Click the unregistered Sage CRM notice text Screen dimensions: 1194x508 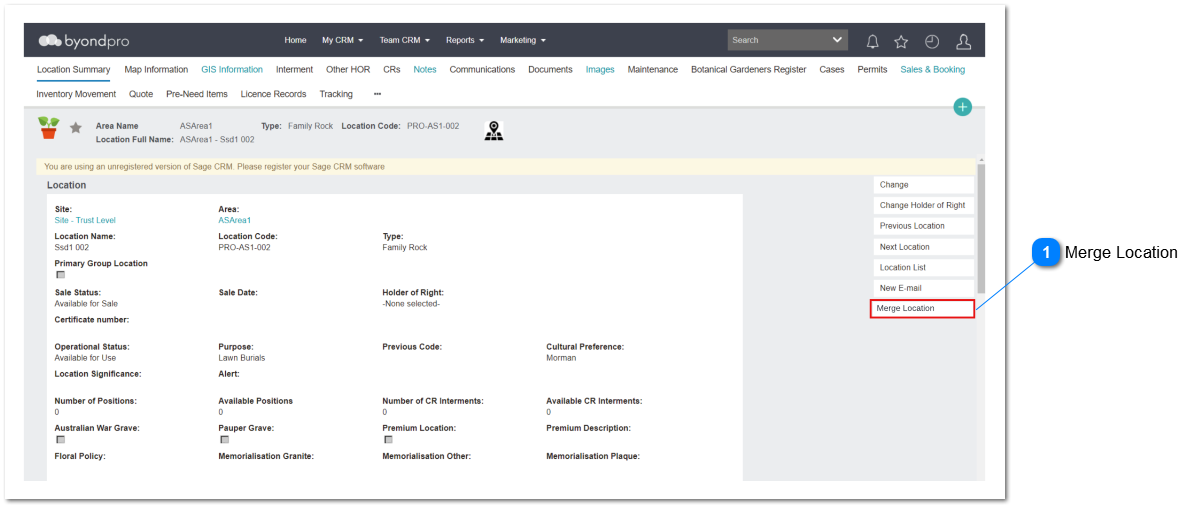tap(215, 166)
